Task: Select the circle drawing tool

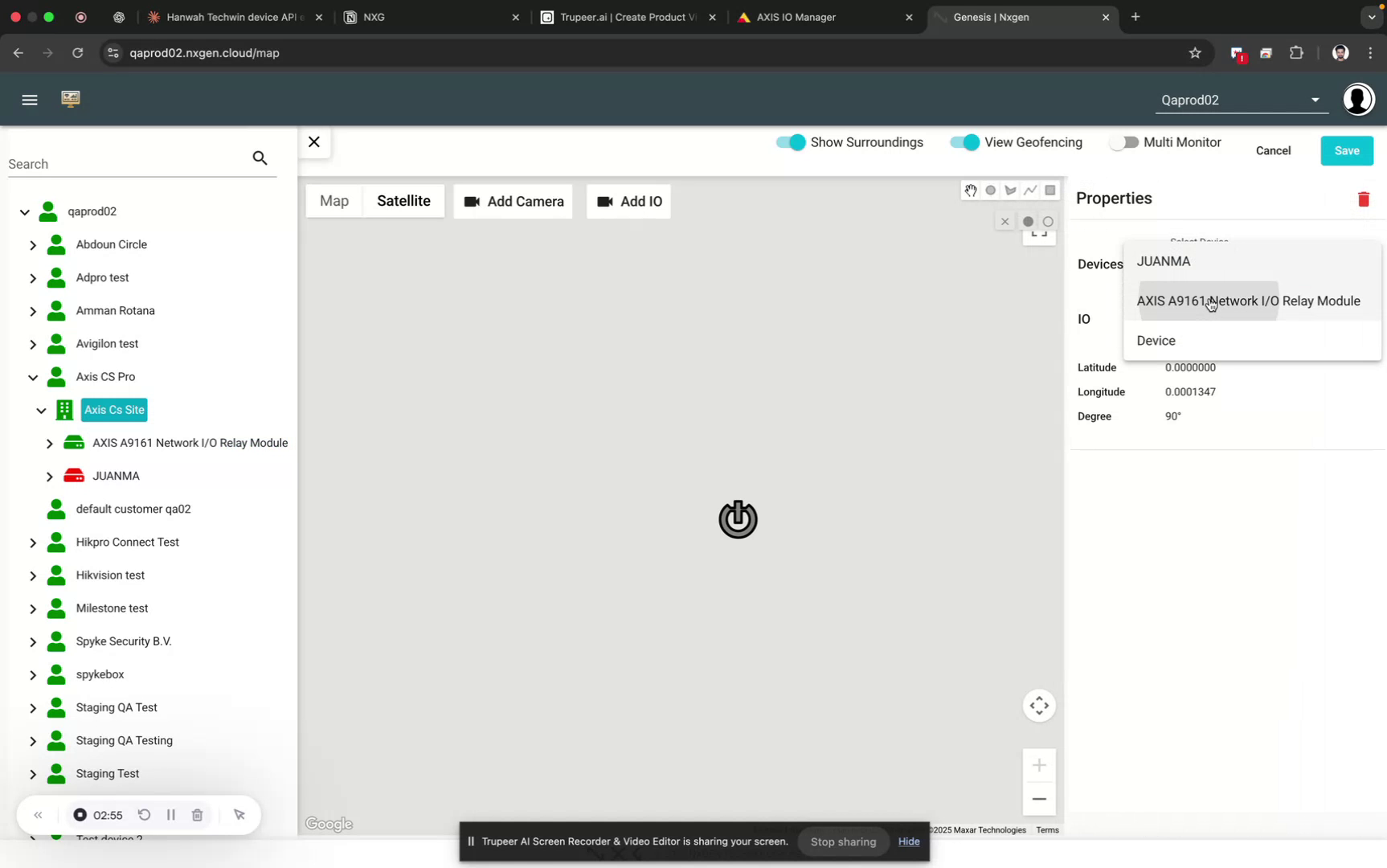Action: (990, 190)
